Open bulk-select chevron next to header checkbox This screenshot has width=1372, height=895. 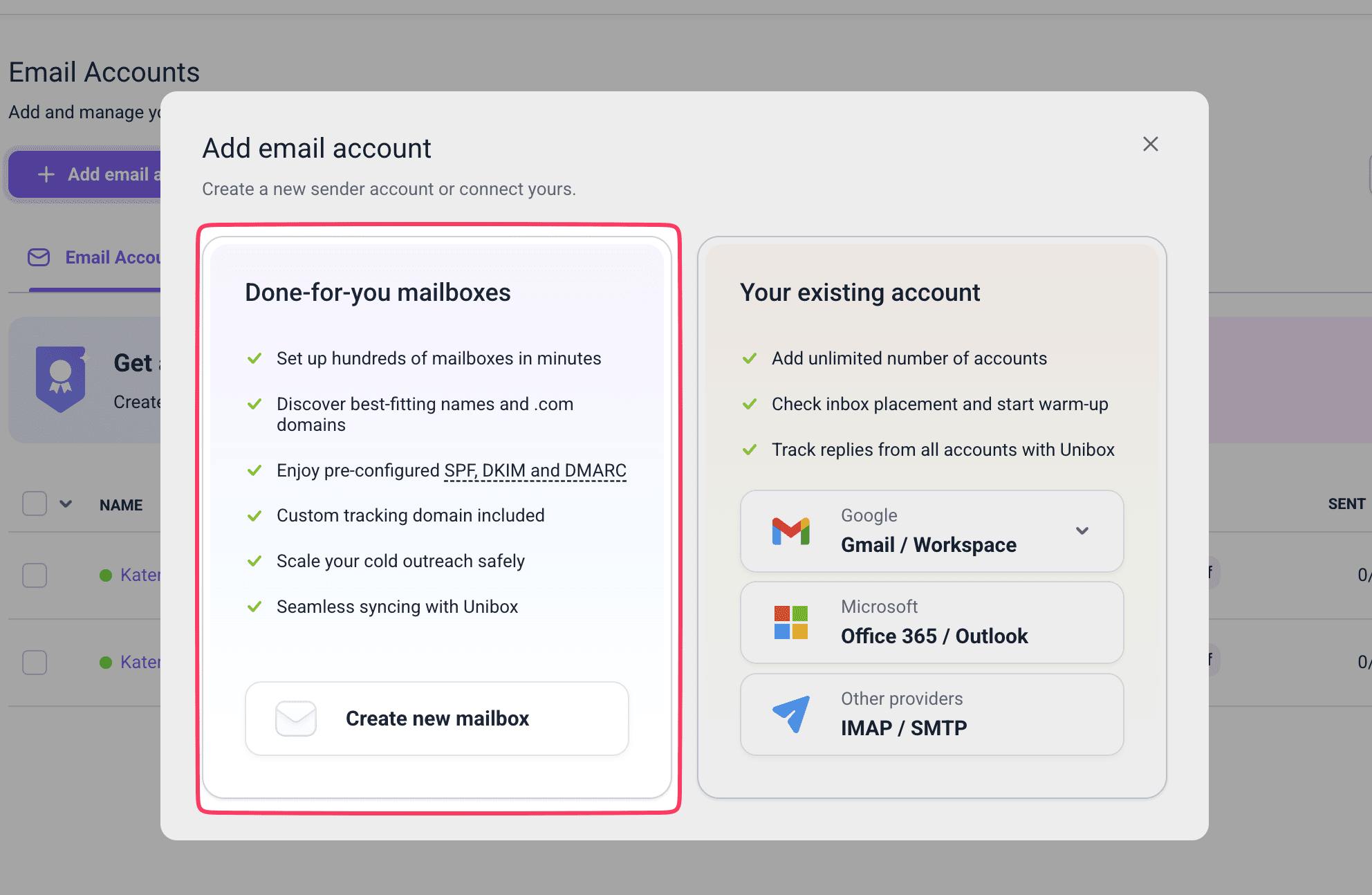pyautogui.click(x=66, y=504)
